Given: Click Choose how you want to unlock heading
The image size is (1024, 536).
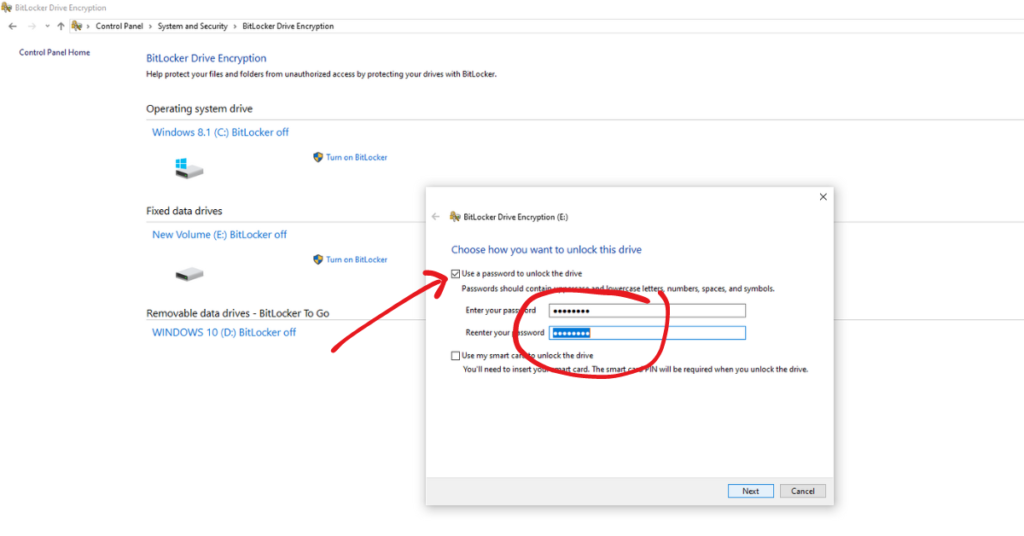Looking at the screenshot, I should tap(546, 249).
